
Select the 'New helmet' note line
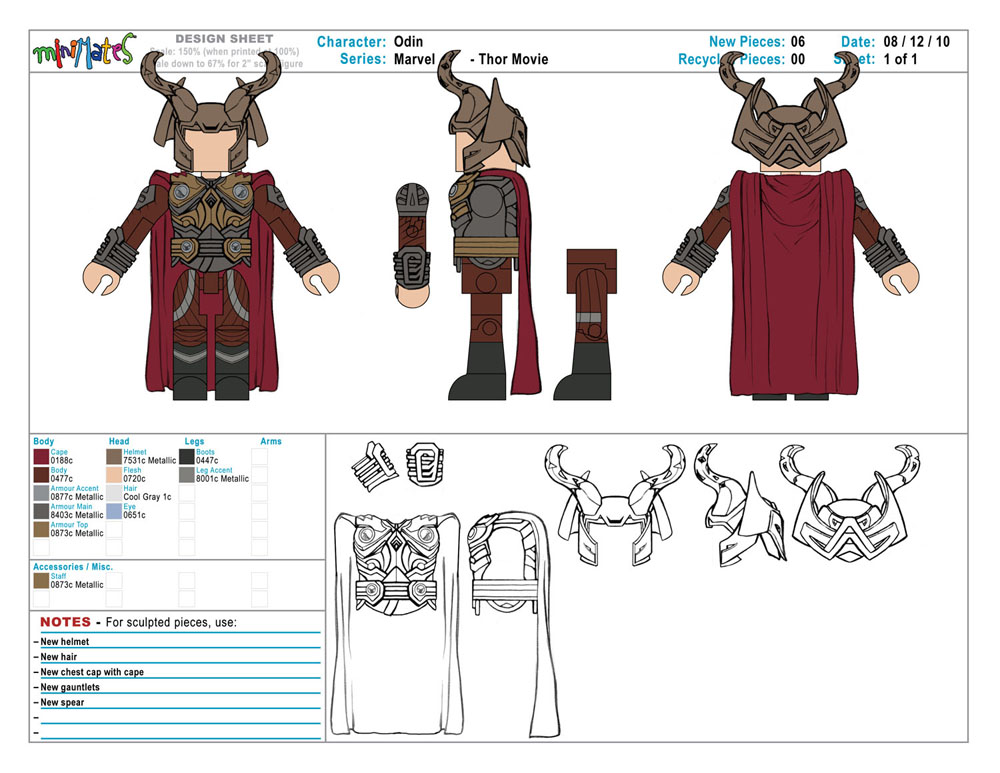point(64,642)
